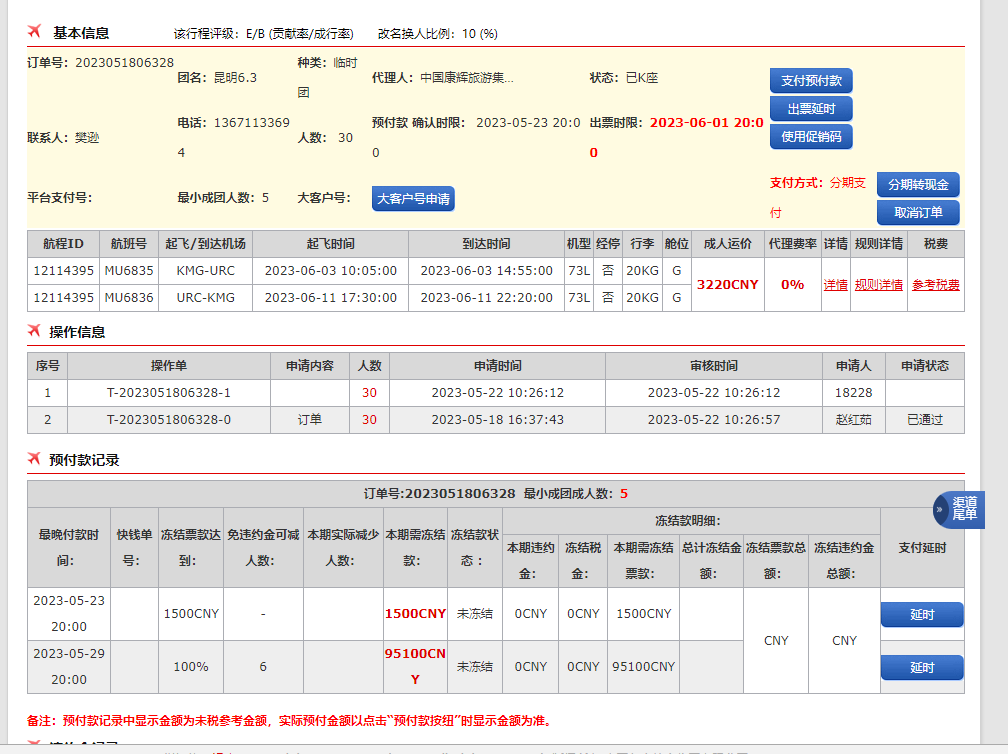Click operation record T-2023051806328-0
The height and width of the screenshot is (754, 1008).
click(x=168, y=420)
